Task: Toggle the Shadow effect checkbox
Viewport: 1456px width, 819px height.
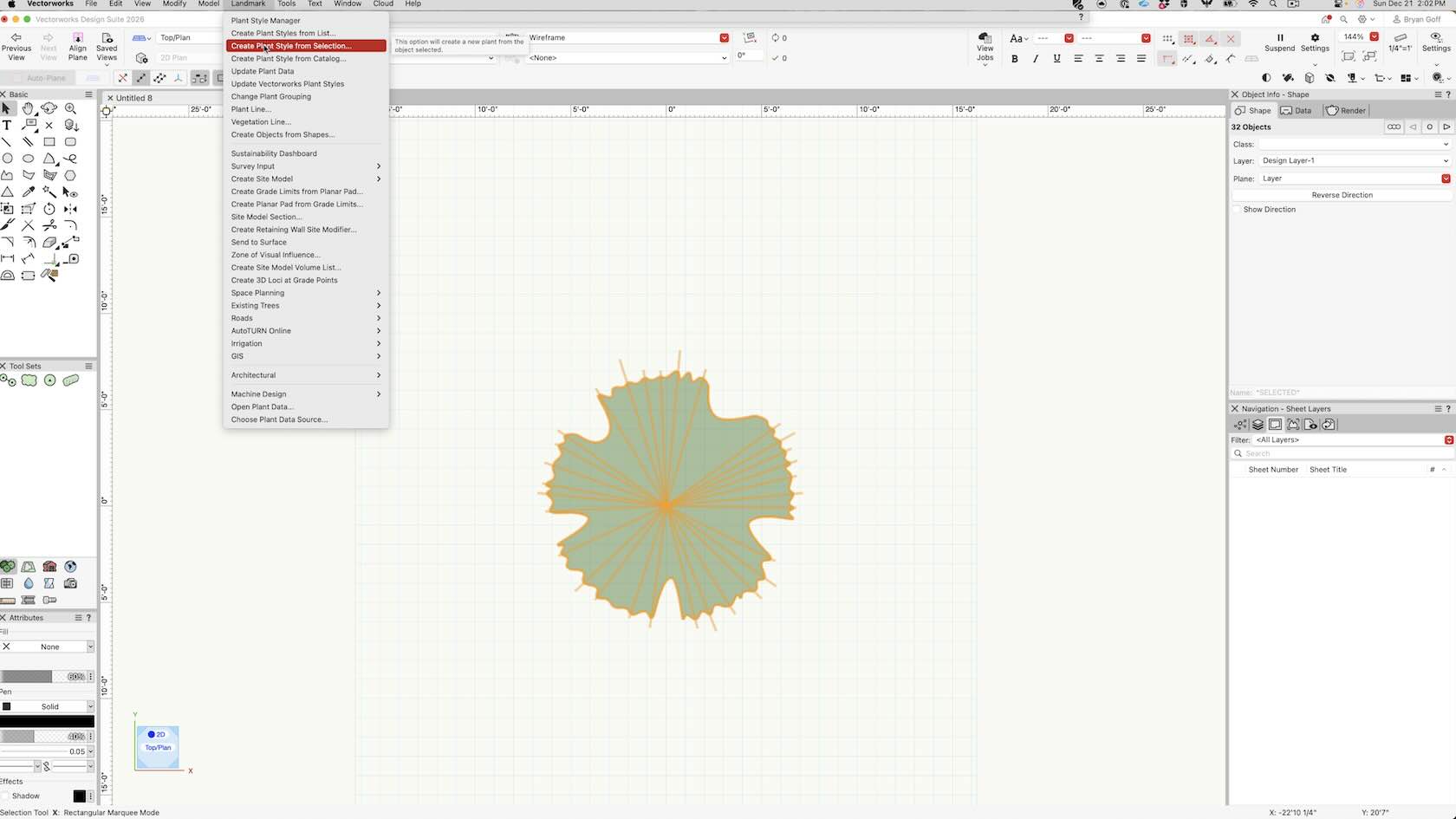Action: click(6, 796)
